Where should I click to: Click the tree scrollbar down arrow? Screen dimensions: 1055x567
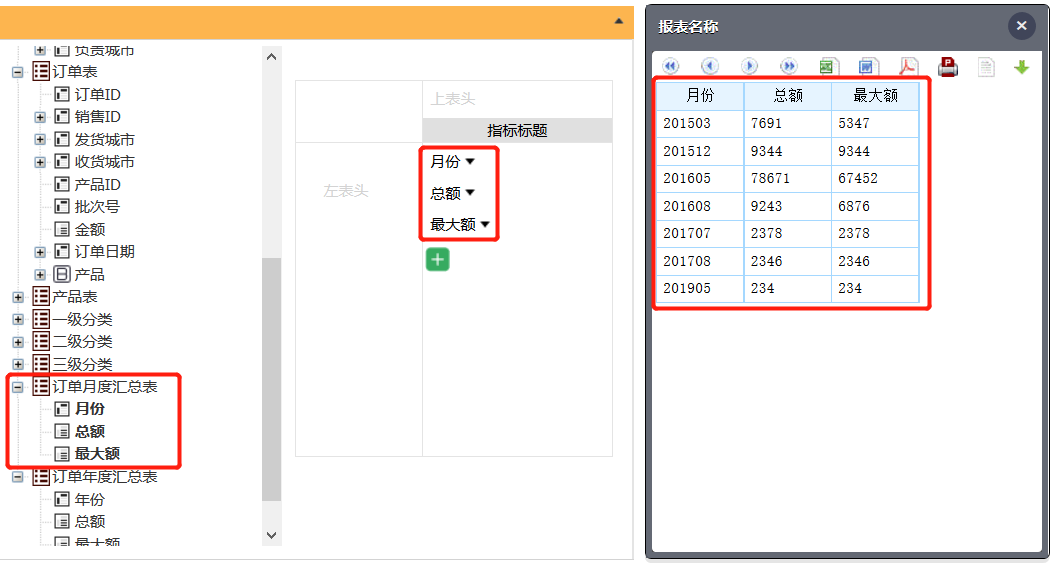click(x=271, y=535)
